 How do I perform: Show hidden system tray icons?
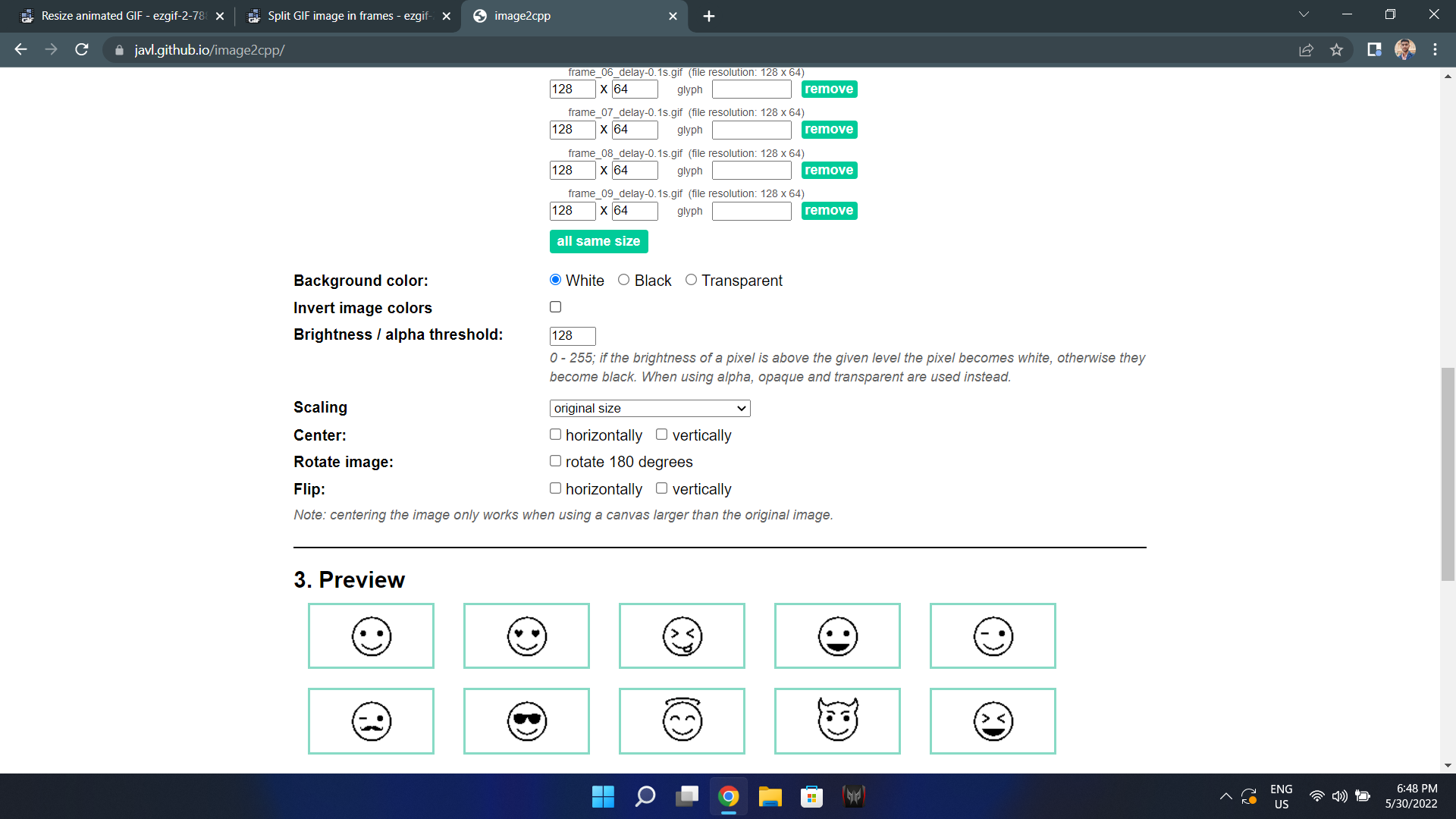1225,796
